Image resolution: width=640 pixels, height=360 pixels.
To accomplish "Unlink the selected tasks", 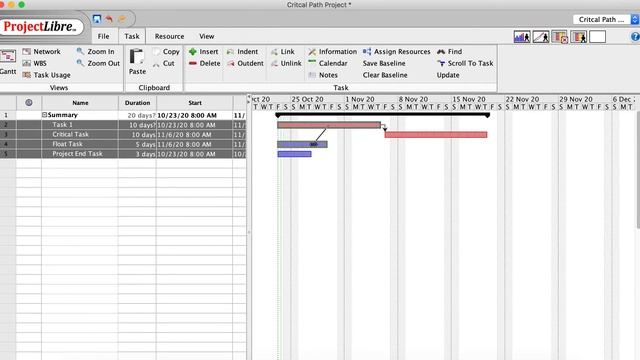I will pyautogui.click(x=286, y=63).
